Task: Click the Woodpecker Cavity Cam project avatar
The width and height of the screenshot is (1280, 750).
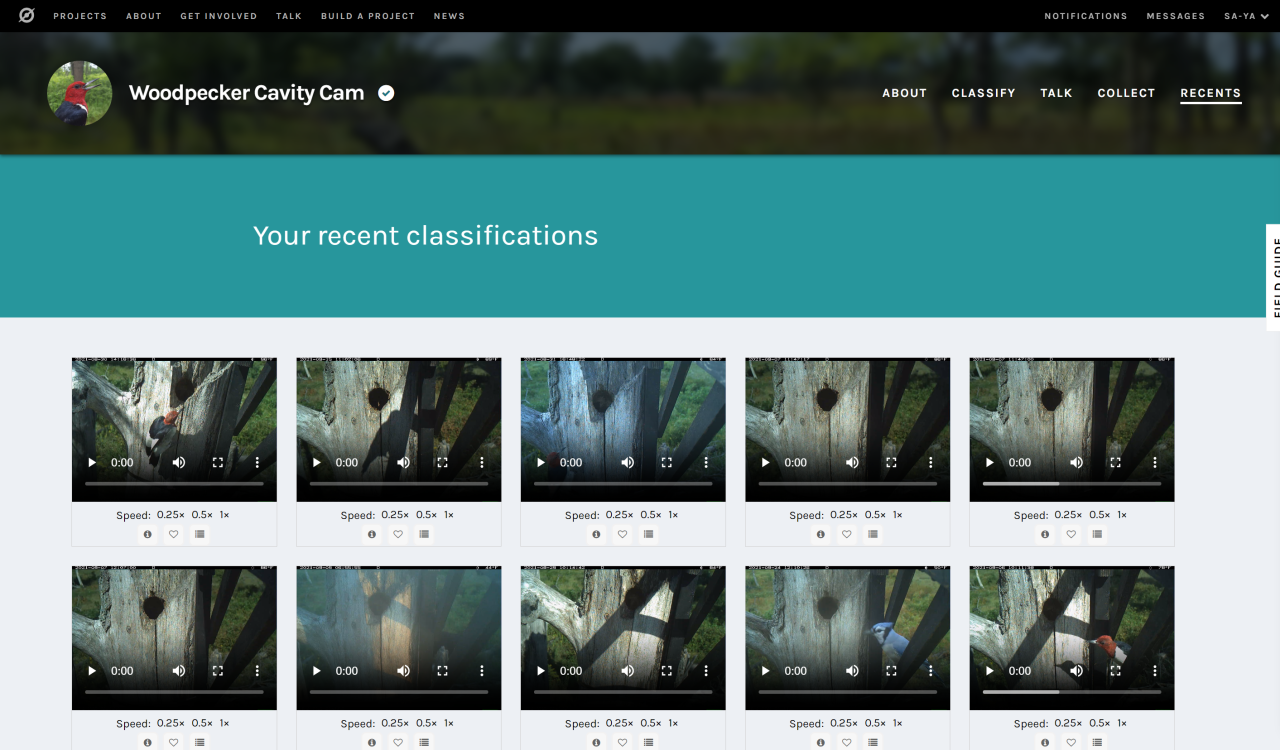Action: pos(80,93)
